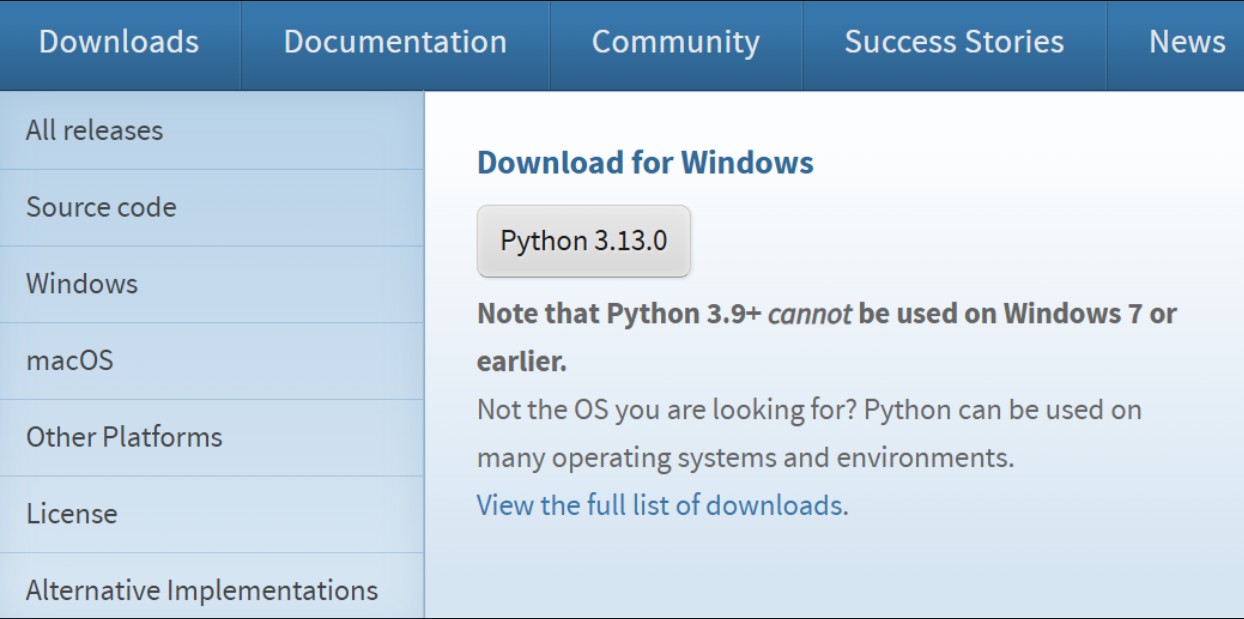Open Alternative Implementations in the submenu
This screenshot has width=1244, height=619.
pos(202,590)
